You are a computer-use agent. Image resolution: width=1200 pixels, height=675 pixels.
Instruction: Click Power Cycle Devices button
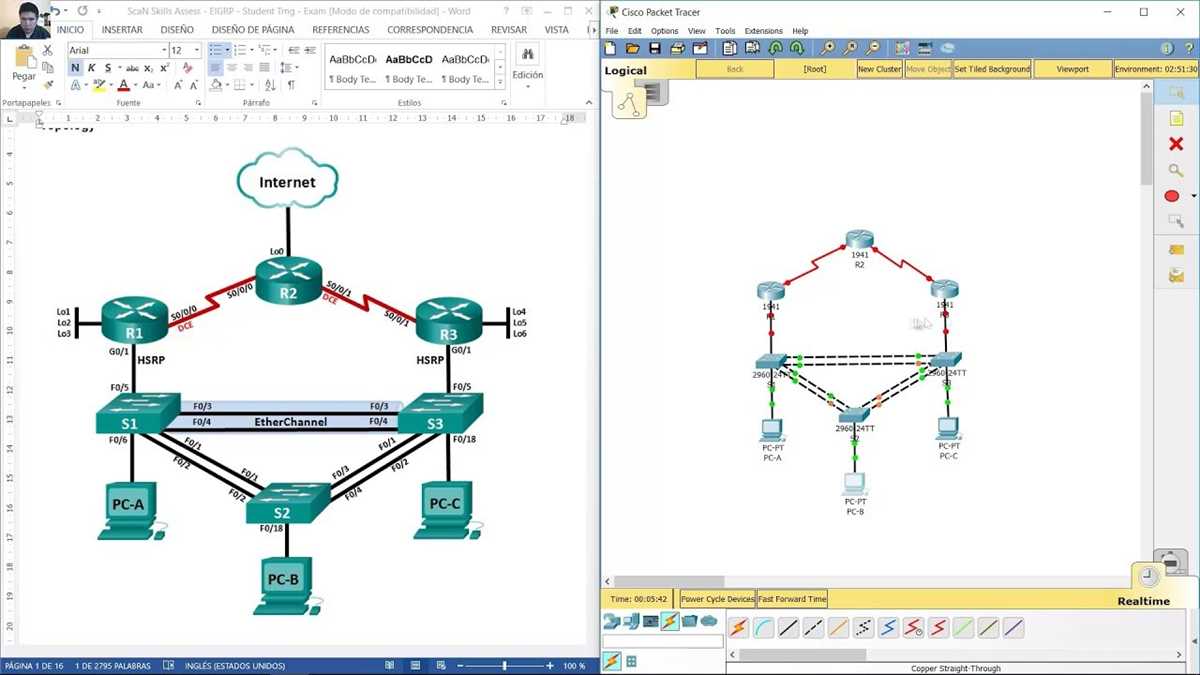click(x=717, y=599)
